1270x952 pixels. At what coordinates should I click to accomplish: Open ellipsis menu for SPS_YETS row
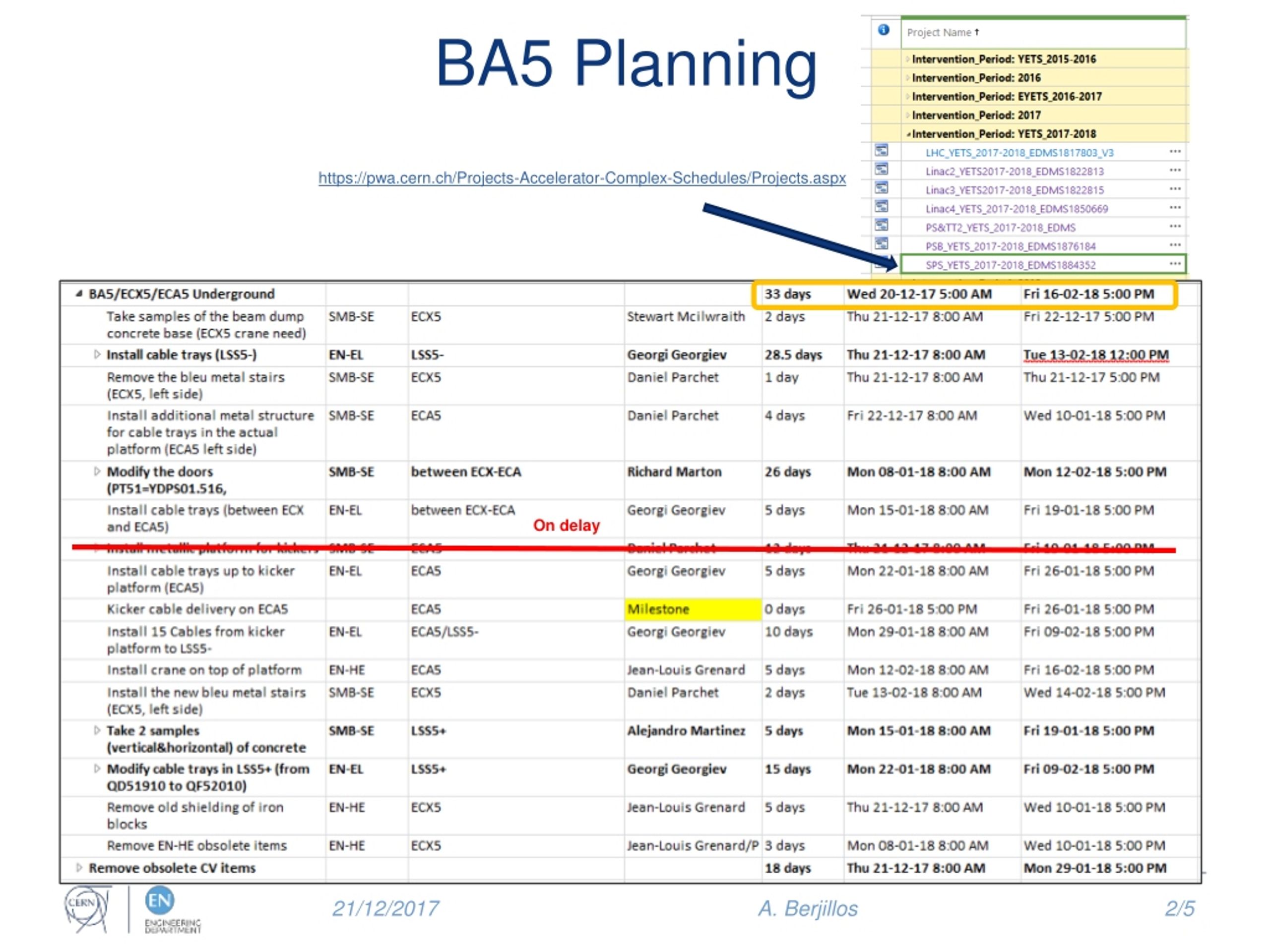(x=1175, y=263)
